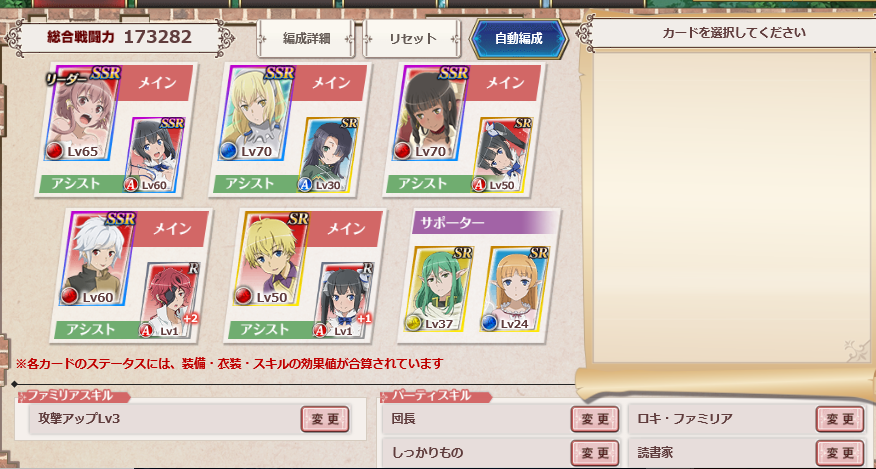
Task: Click the リセット reset button
Action: [412, 39]
